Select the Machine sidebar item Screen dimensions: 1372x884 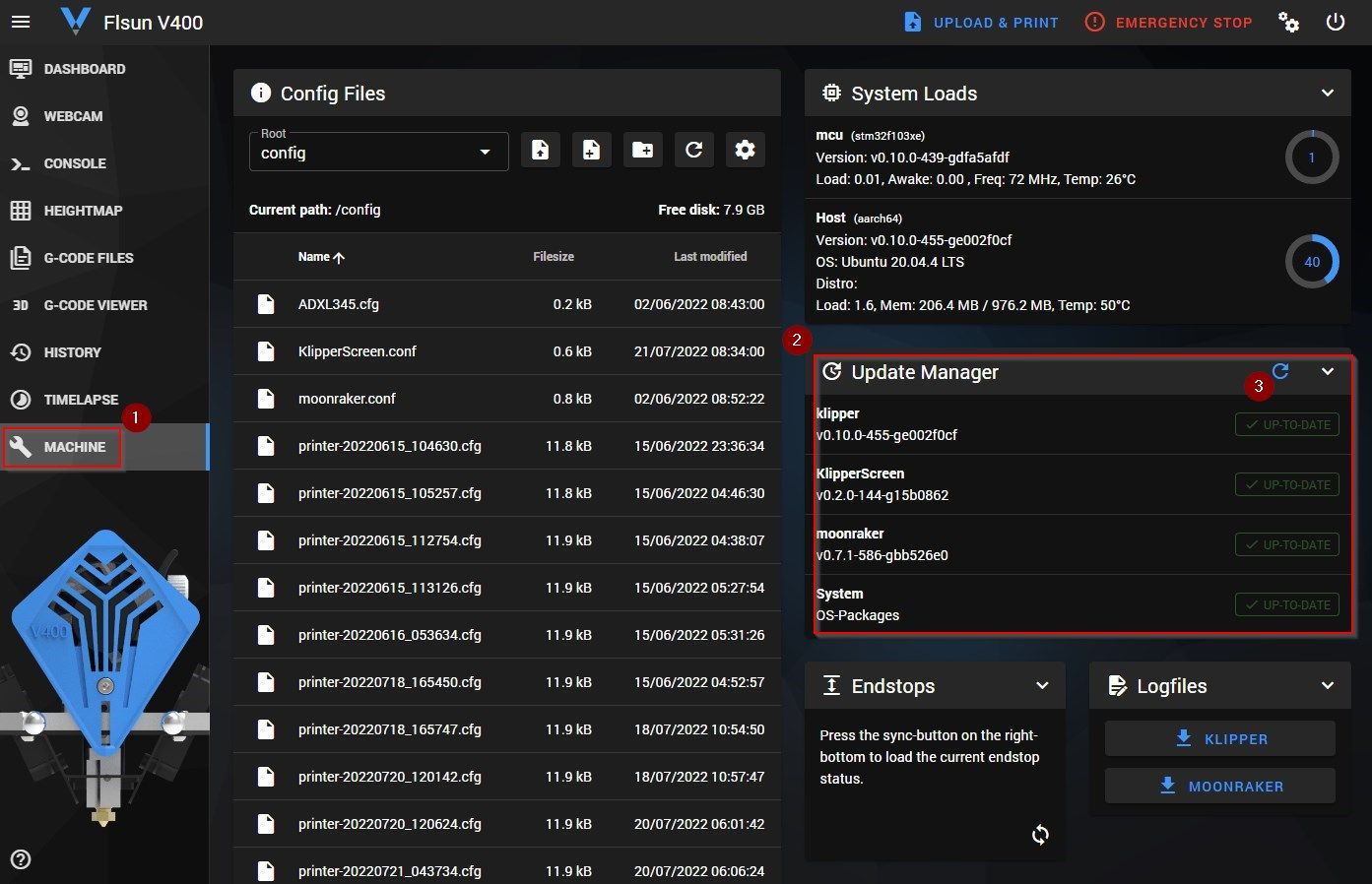click(x=104, y=447)
